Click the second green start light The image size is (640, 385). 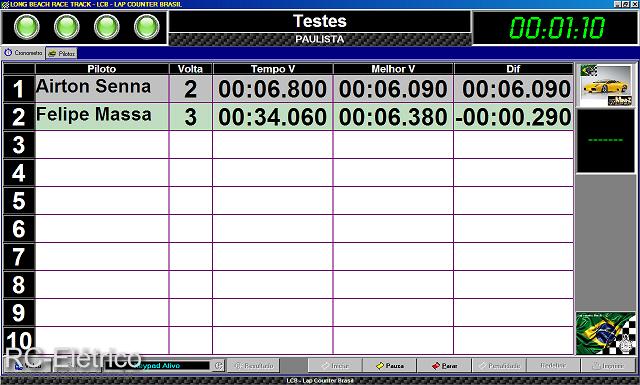pyautogui.click(x=67, y=27)
